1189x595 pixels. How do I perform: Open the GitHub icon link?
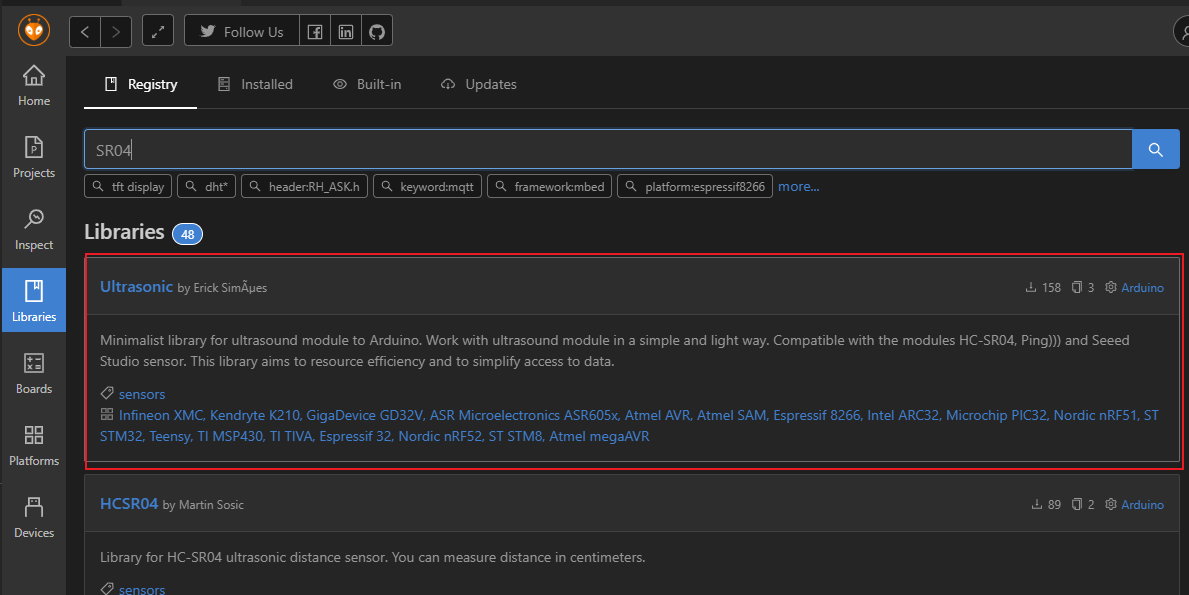(377, 32)
